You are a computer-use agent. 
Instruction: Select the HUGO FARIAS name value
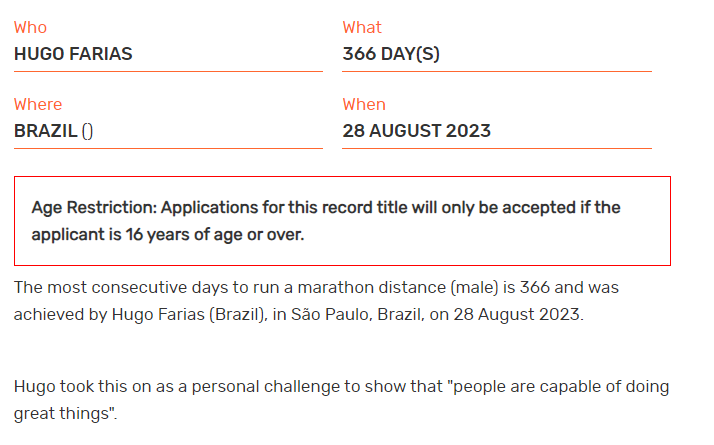click(73, 54)
